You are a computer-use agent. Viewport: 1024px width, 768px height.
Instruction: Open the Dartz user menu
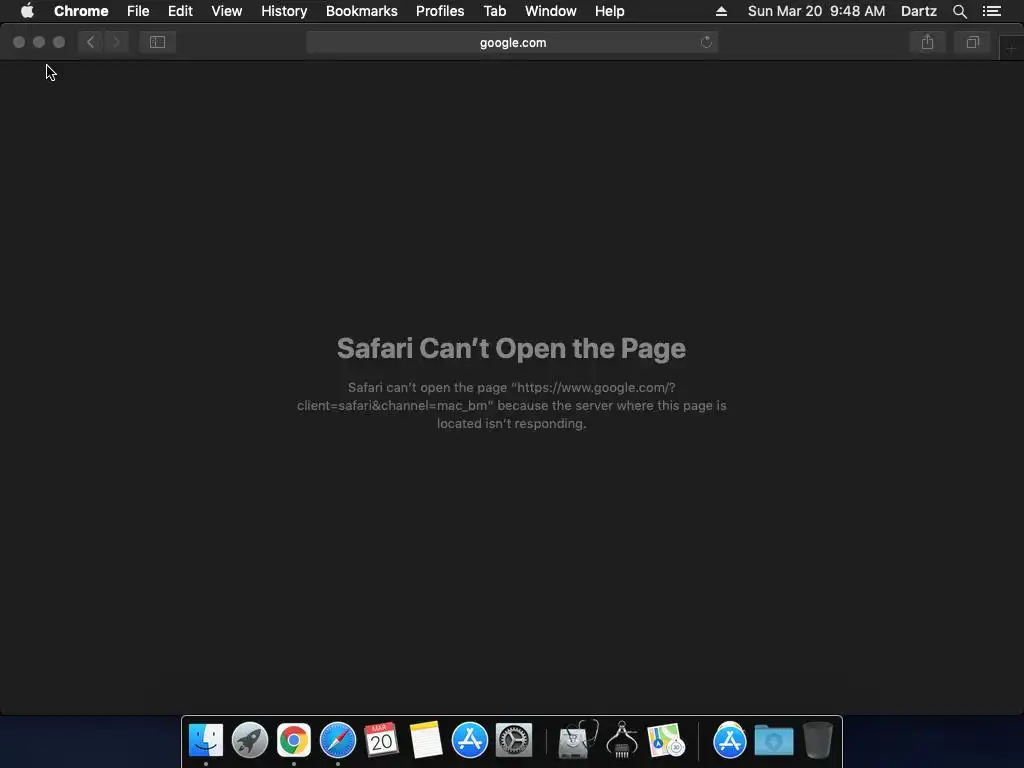(918, 11)
